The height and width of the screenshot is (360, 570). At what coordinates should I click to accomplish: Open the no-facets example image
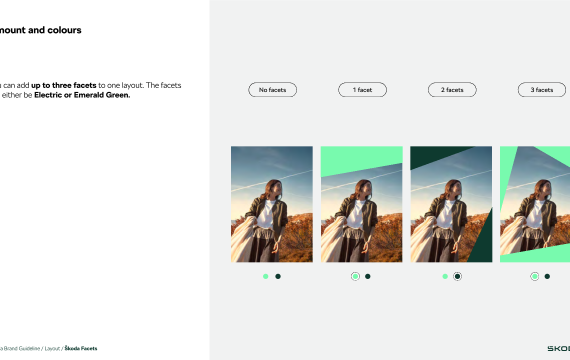point(272,204)
